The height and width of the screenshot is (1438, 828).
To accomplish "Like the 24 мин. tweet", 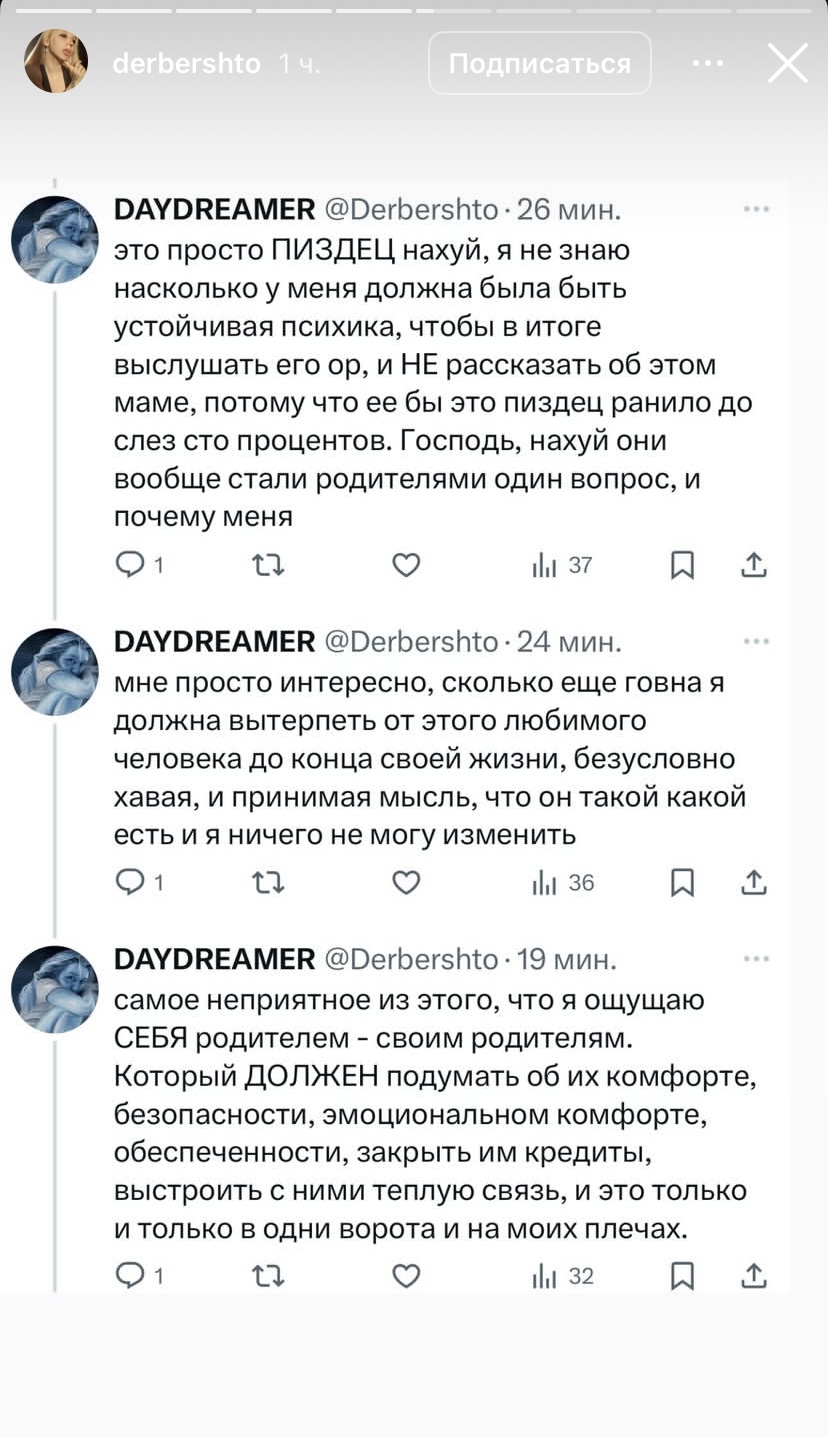I will [405, 883].
